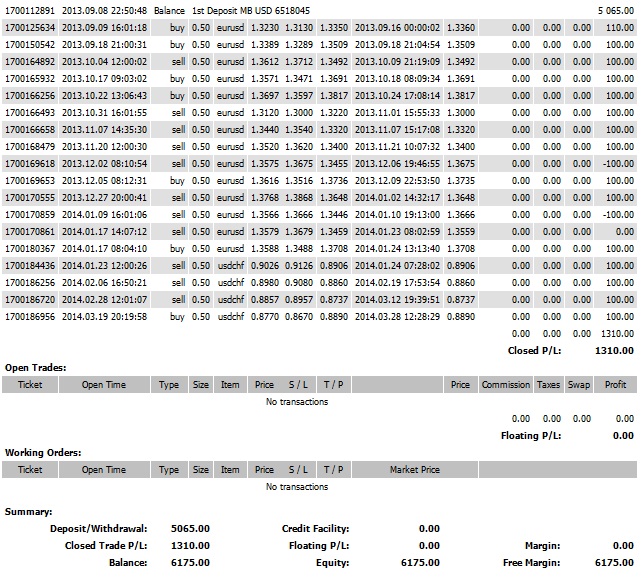Click open time 2013.10.31 16:01:55
Viewport: 641px width, 585px height.
coord(104,112)
